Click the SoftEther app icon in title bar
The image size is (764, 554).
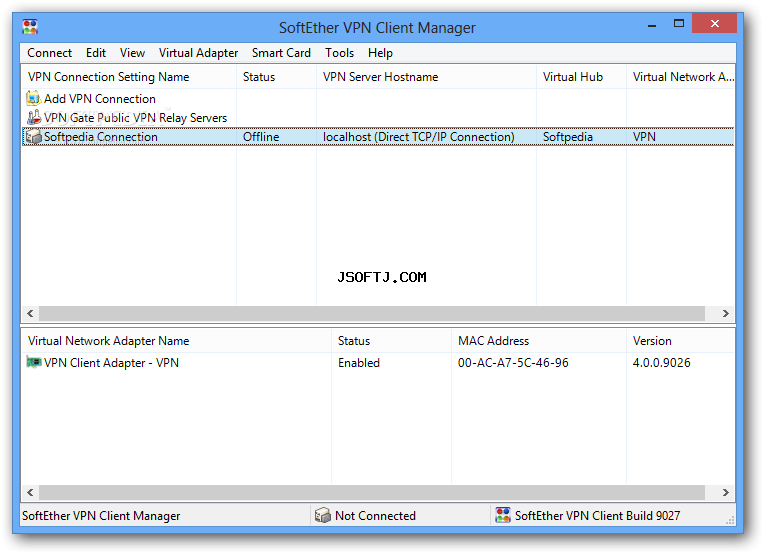click(30, 27)
